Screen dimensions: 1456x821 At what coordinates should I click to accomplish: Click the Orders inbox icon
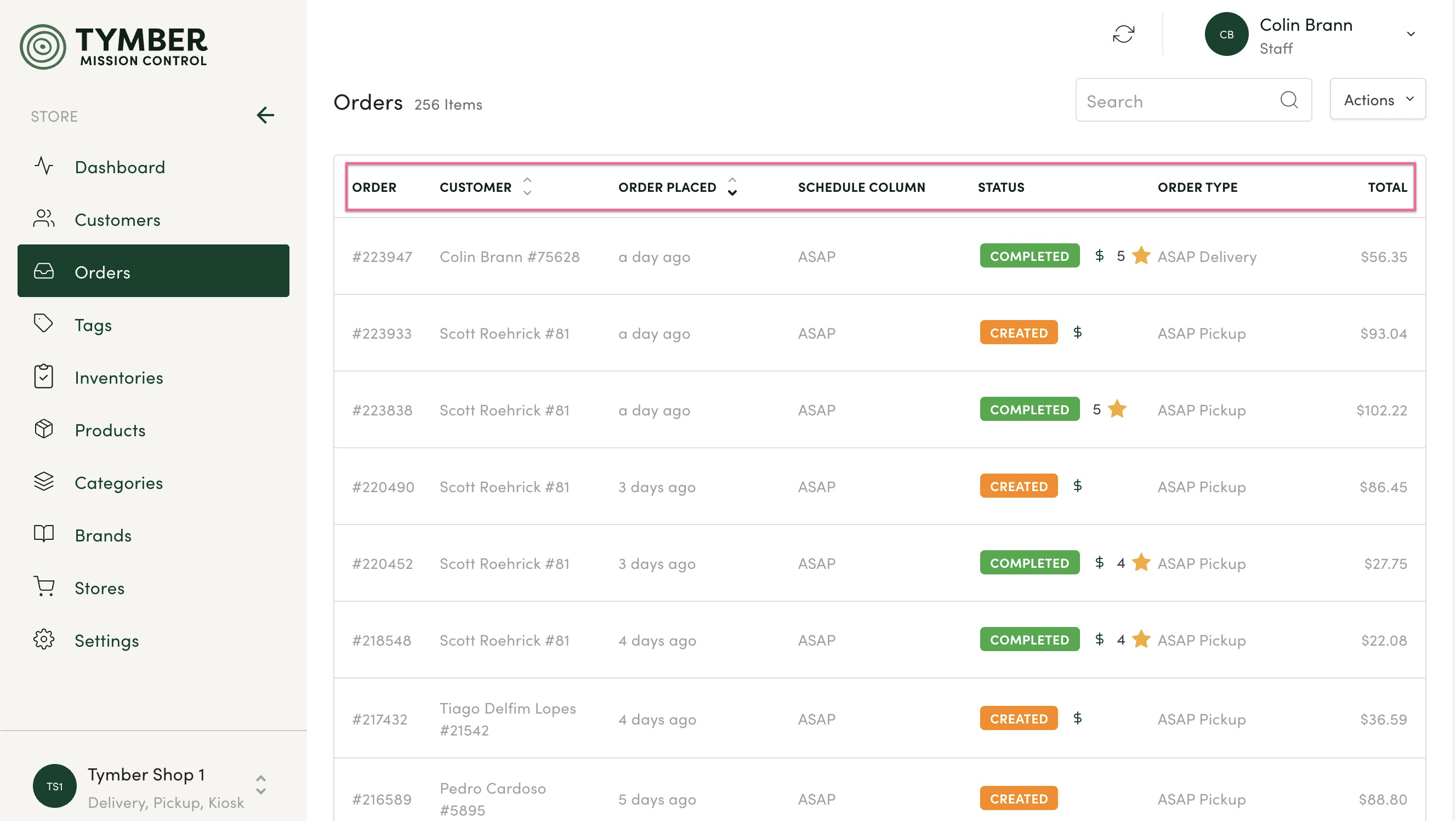43,271
